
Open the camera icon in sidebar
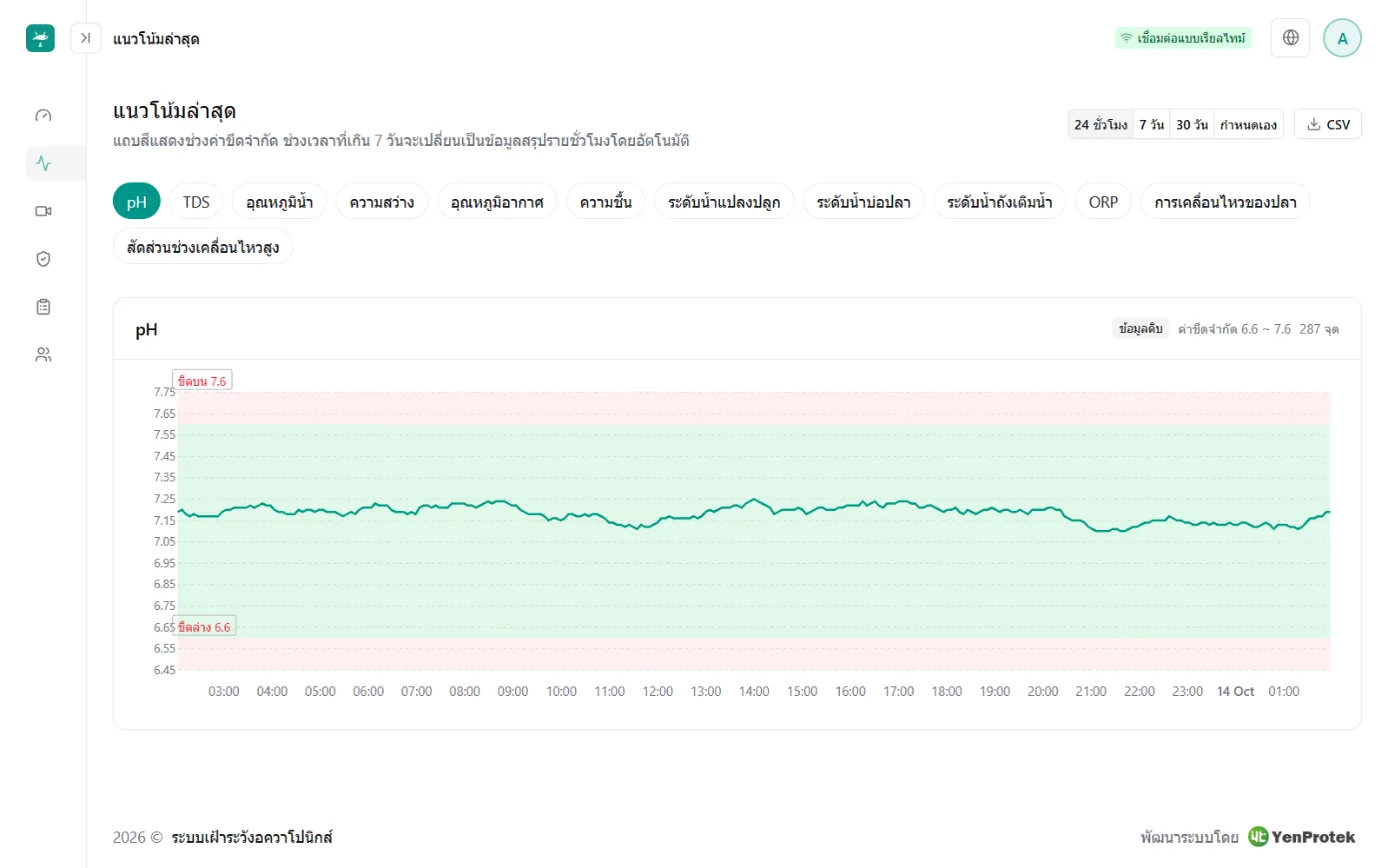43,211
